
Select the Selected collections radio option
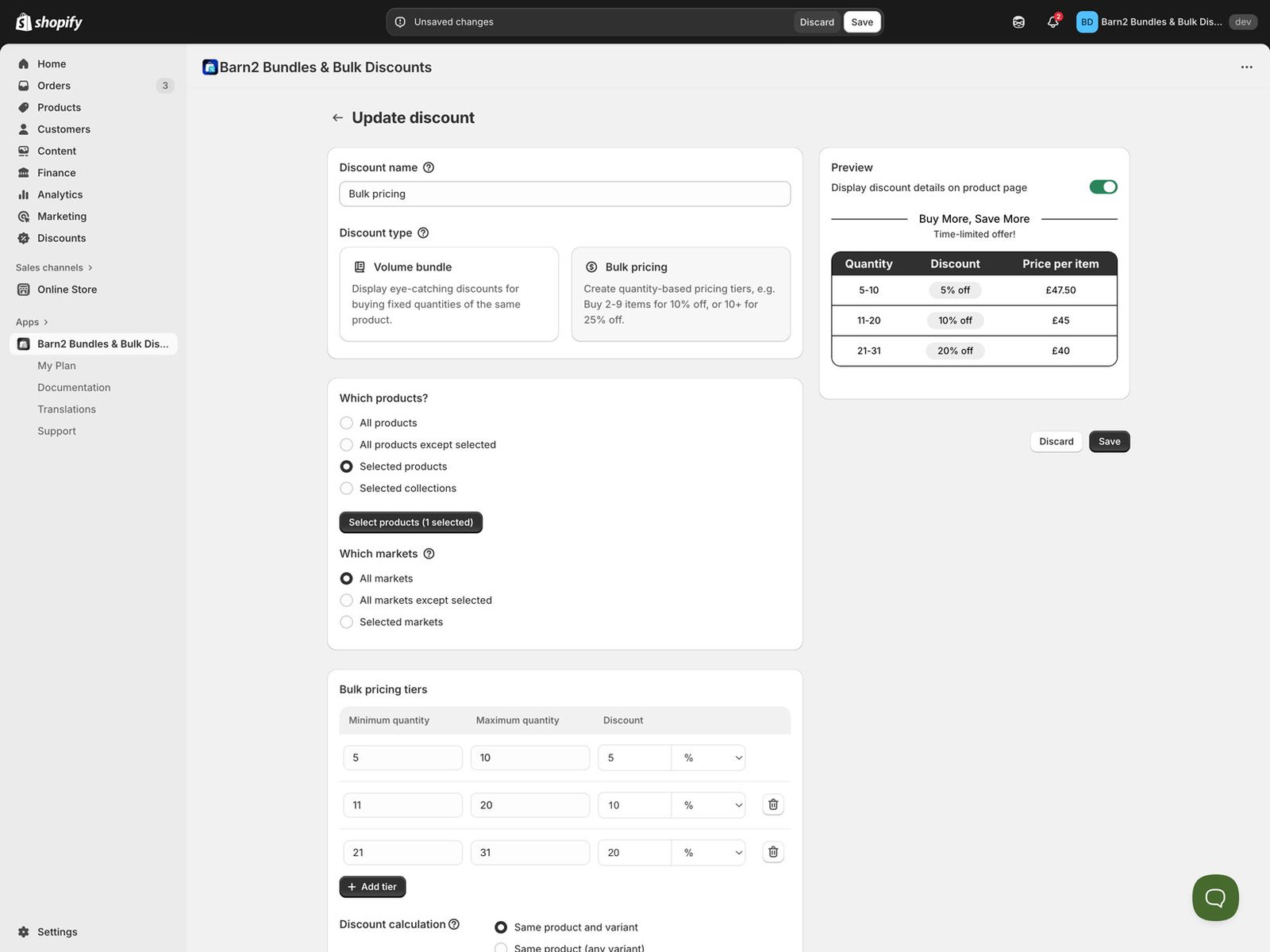(346, 489)
